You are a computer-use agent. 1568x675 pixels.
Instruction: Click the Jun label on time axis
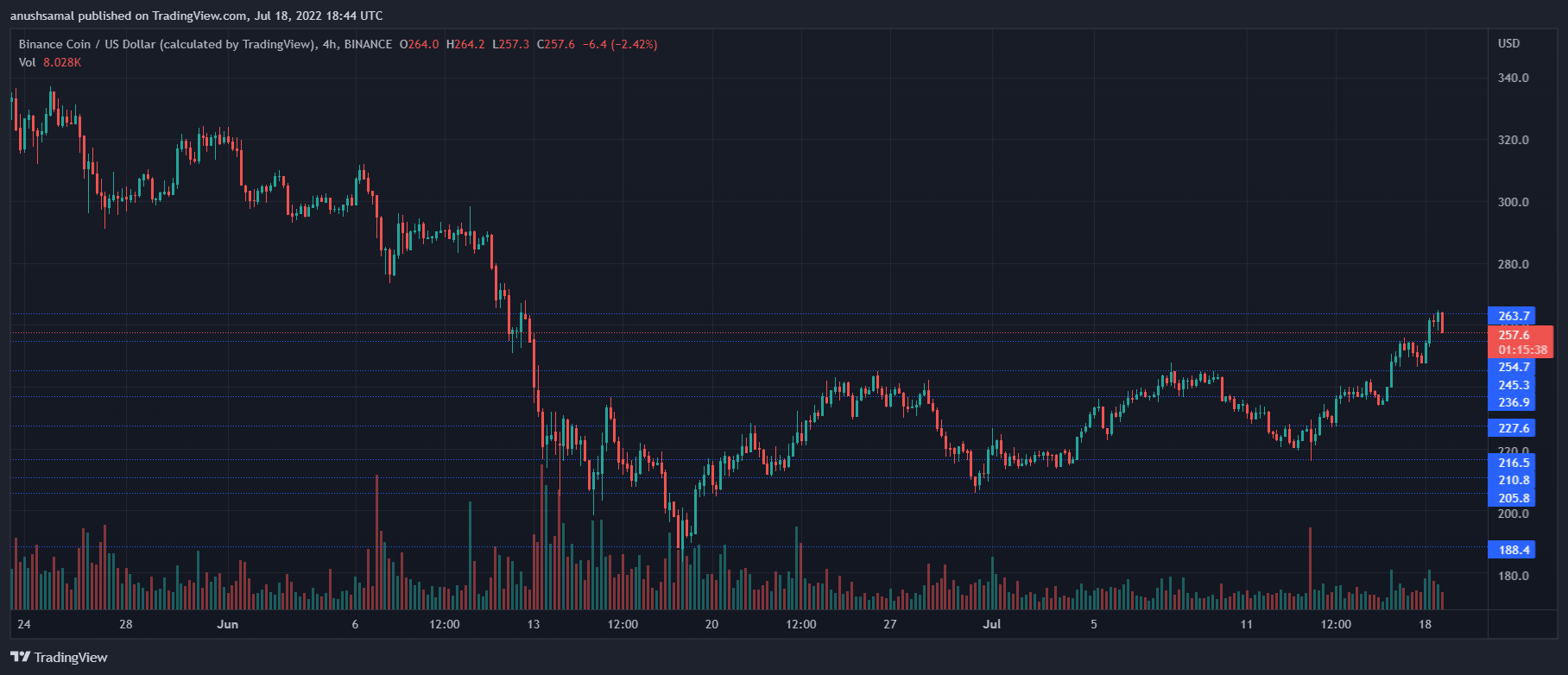click(x=228, y=624)
